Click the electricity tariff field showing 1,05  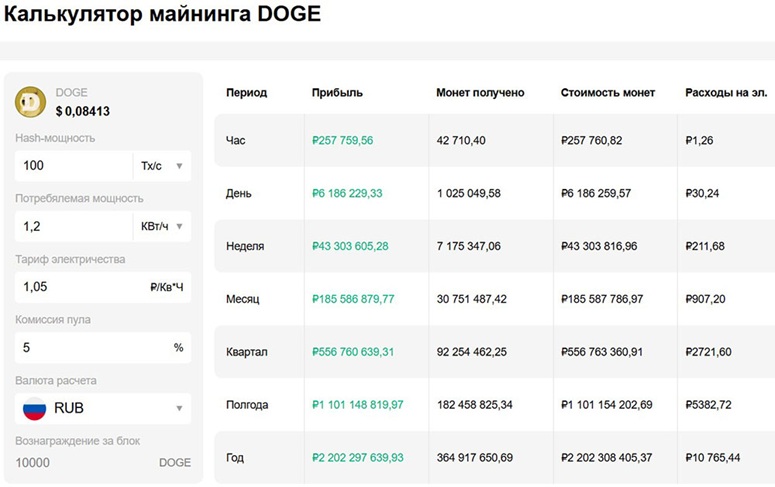(103, 287)
